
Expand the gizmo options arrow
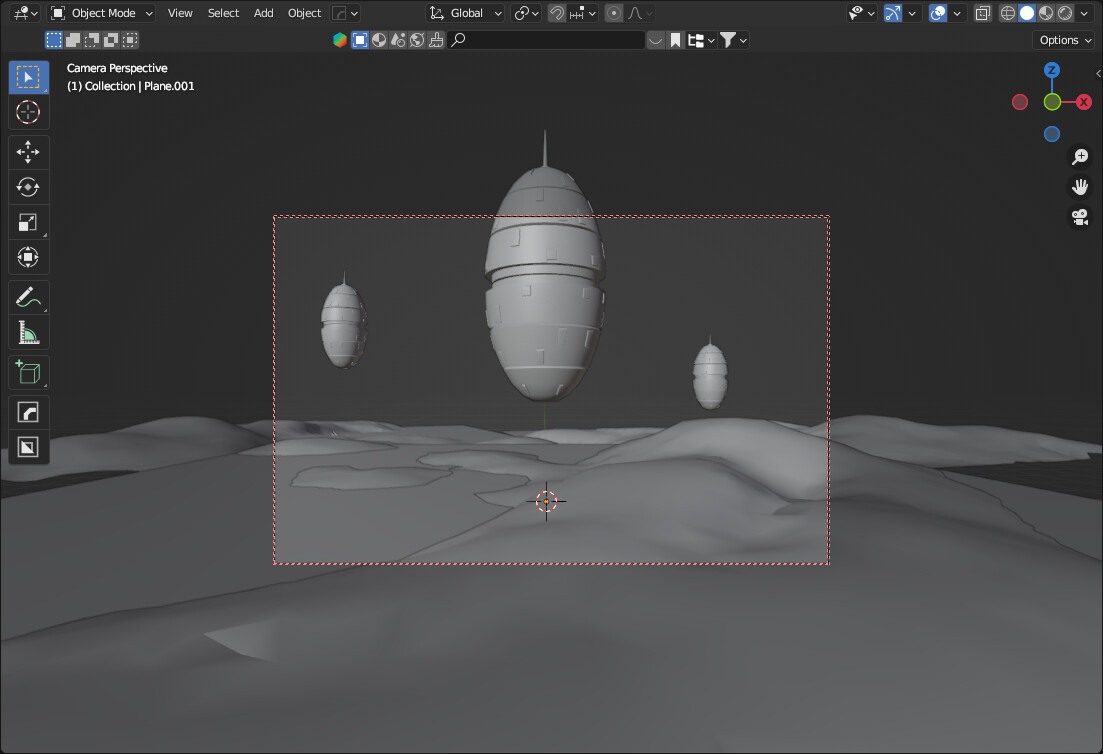click(912, 13)
